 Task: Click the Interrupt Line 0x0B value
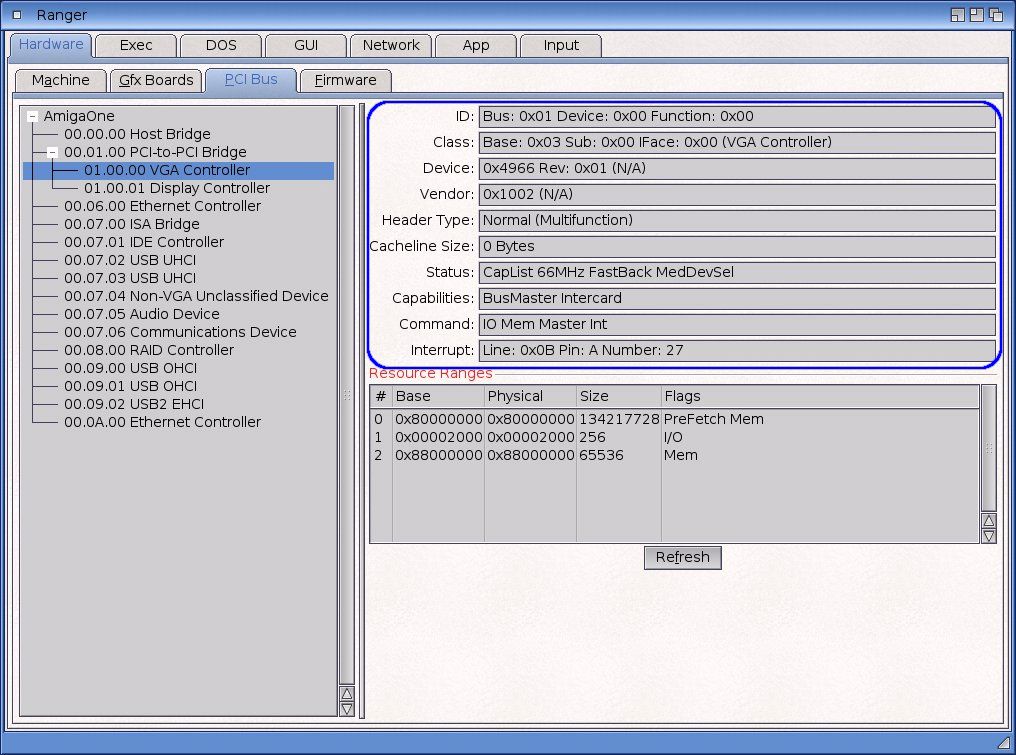click(737, 350)
